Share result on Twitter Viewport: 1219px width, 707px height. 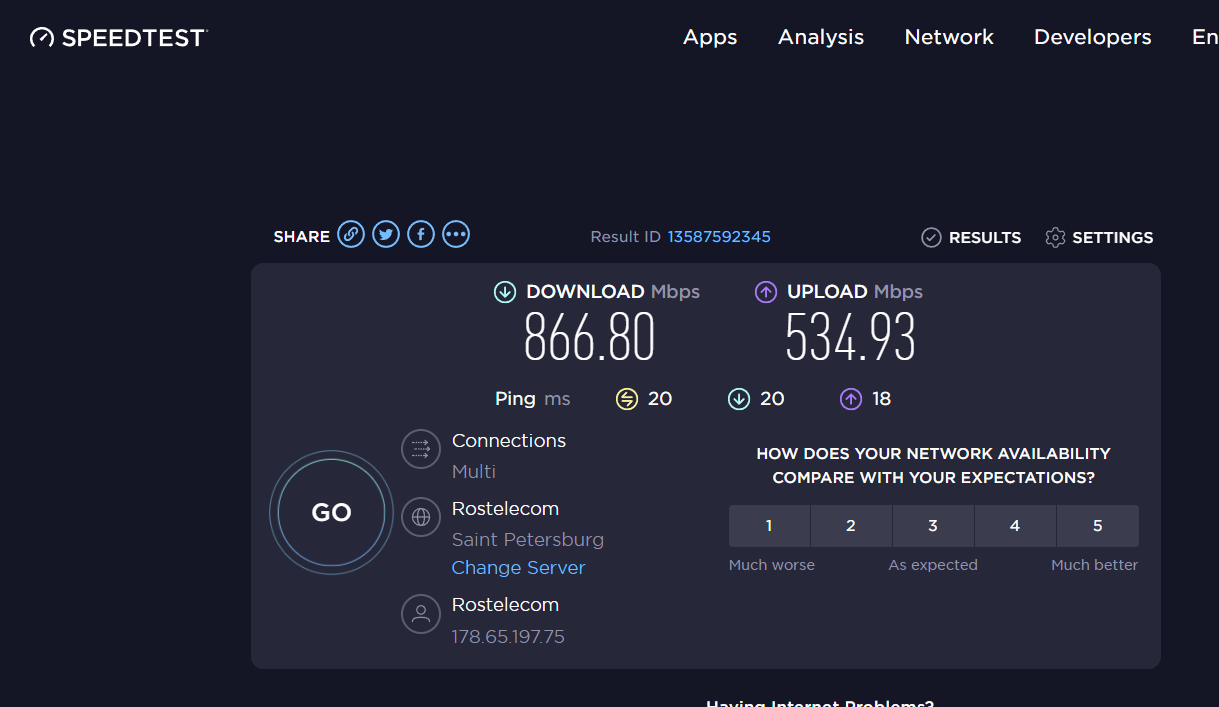pyautogui.click(x=386, y=235)
